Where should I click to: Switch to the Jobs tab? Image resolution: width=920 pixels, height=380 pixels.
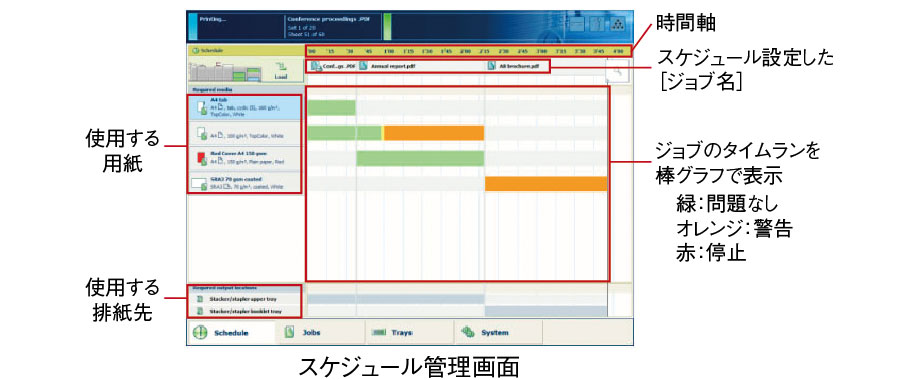320,332
